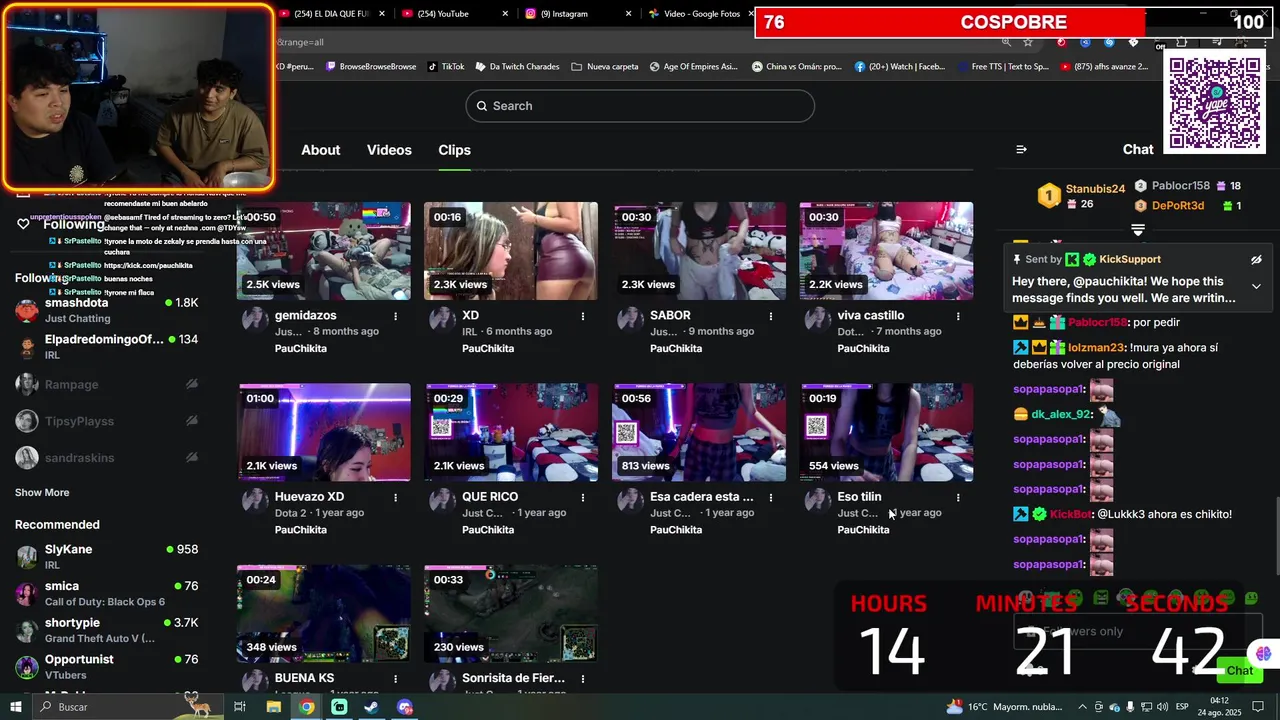Play the BUENA KS clip thumbnail
Viewport: 1280px width, 720px height.
pos(323,613)
